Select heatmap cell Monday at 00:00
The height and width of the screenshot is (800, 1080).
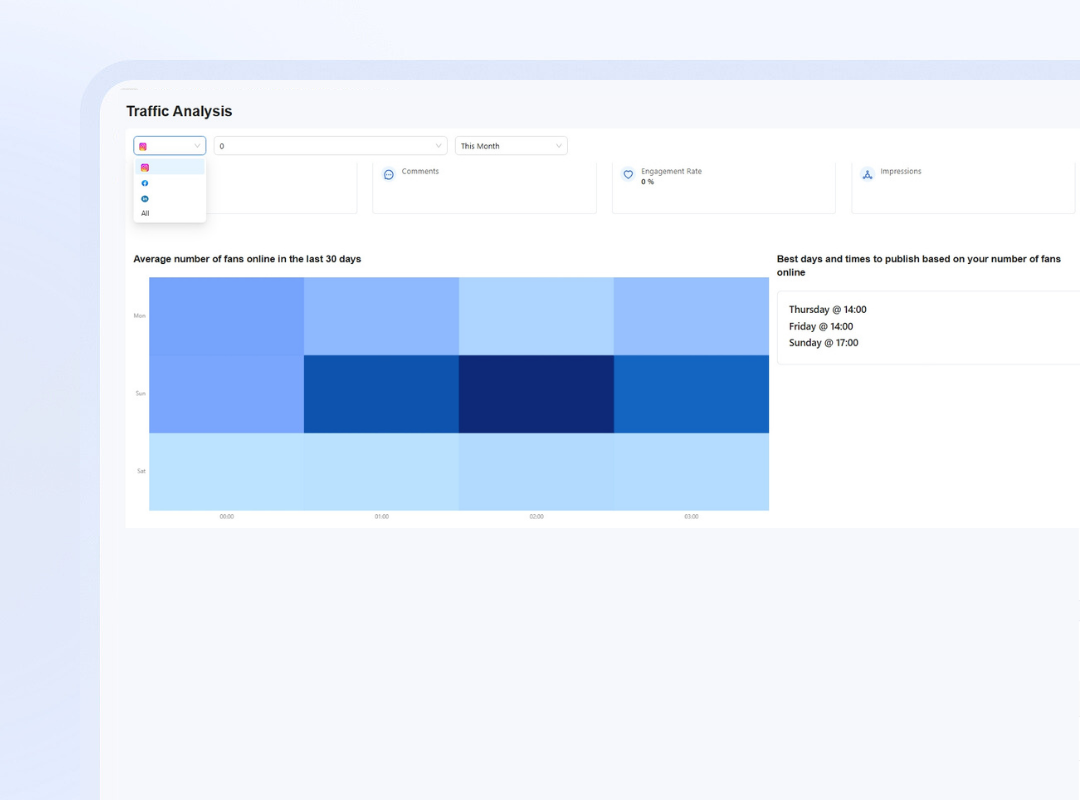click(x=227, y=316)
